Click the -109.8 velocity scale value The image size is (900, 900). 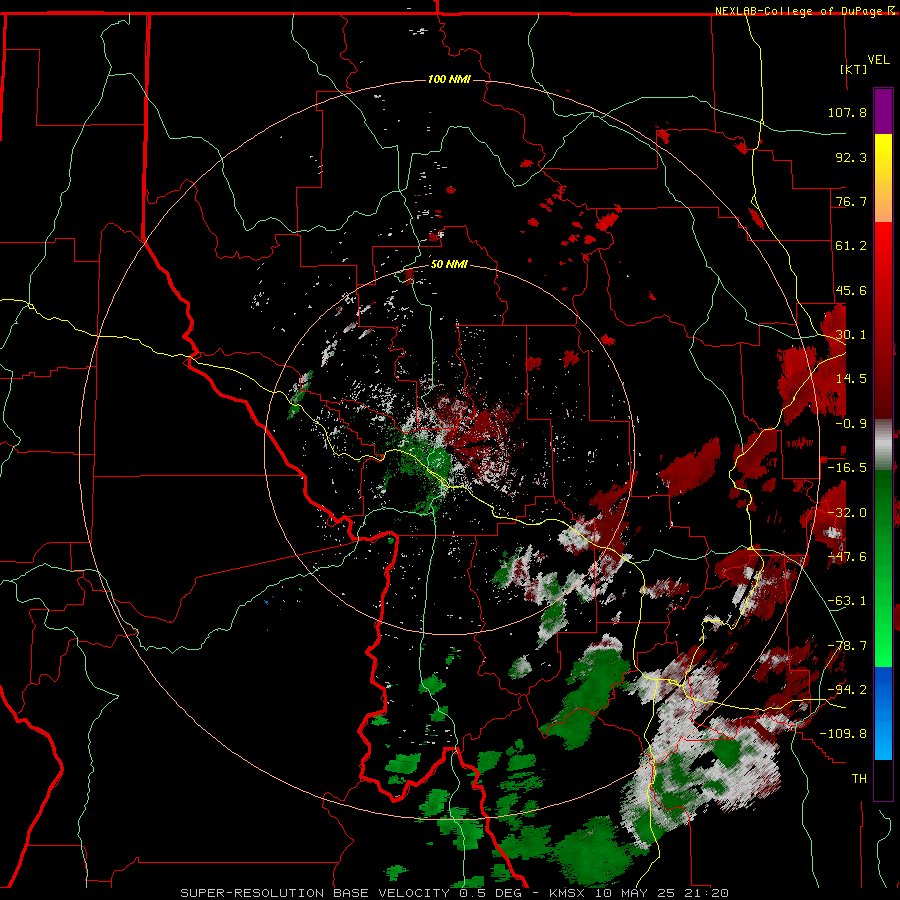click(843, 734)
